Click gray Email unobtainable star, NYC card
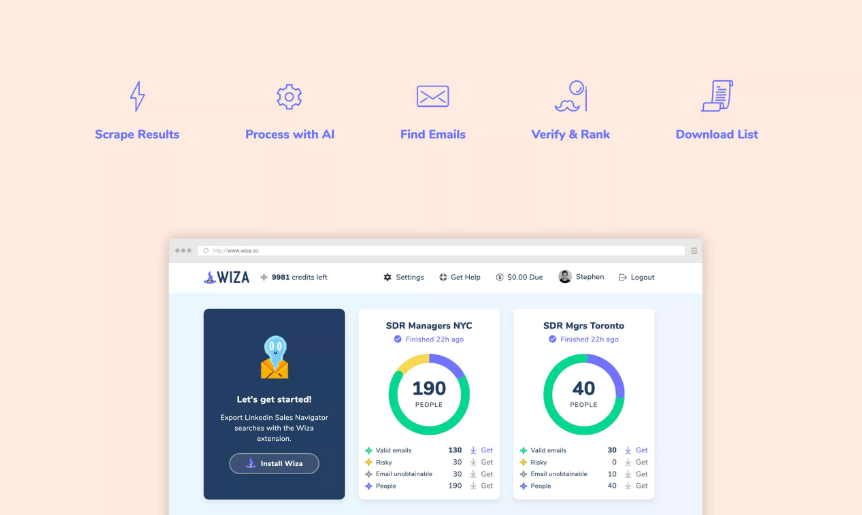 368,474
